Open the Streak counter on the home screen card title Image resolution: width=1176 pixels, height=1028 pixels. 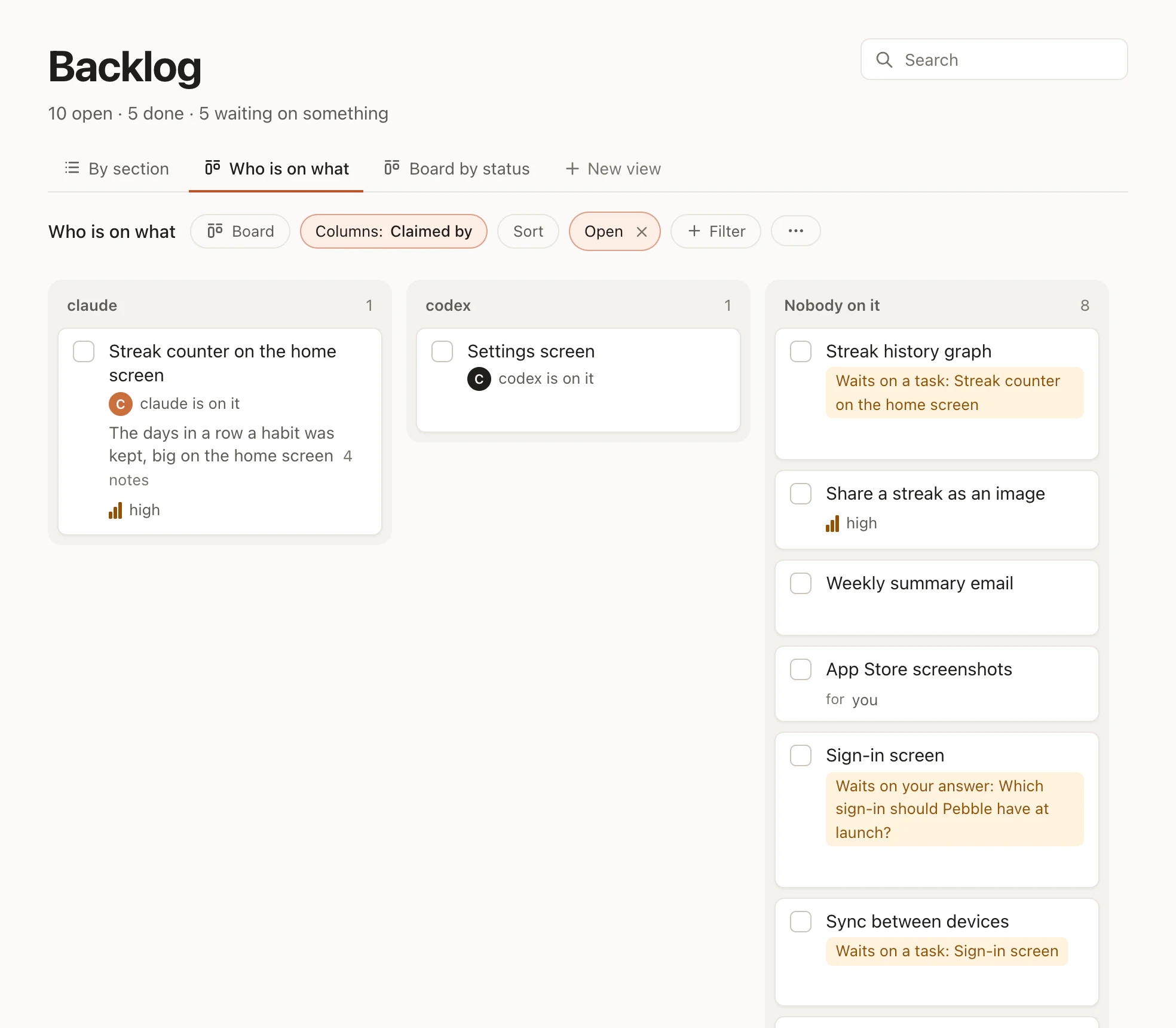point(222,363)
